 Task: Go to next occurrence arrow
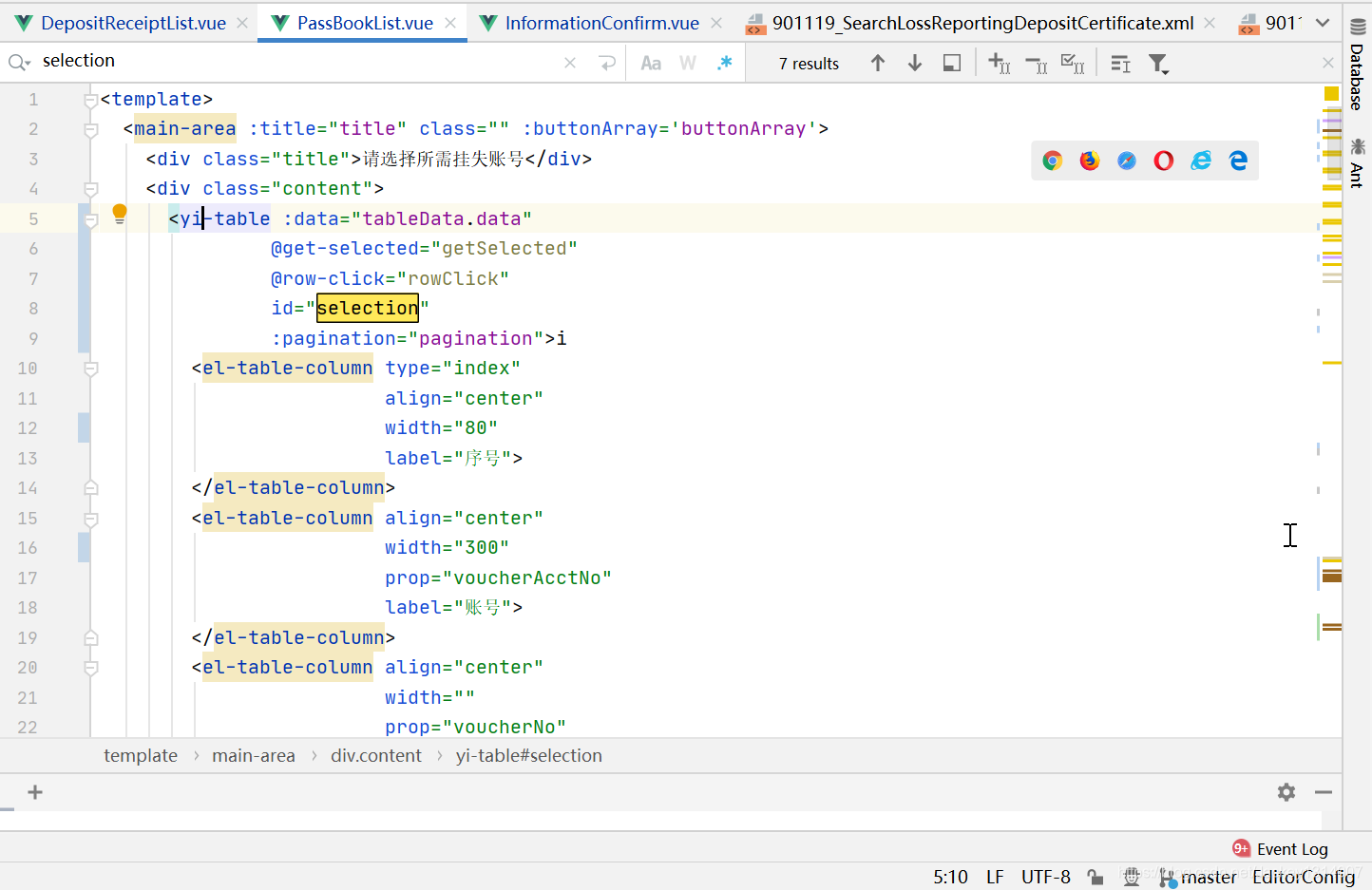pos(915,63)
